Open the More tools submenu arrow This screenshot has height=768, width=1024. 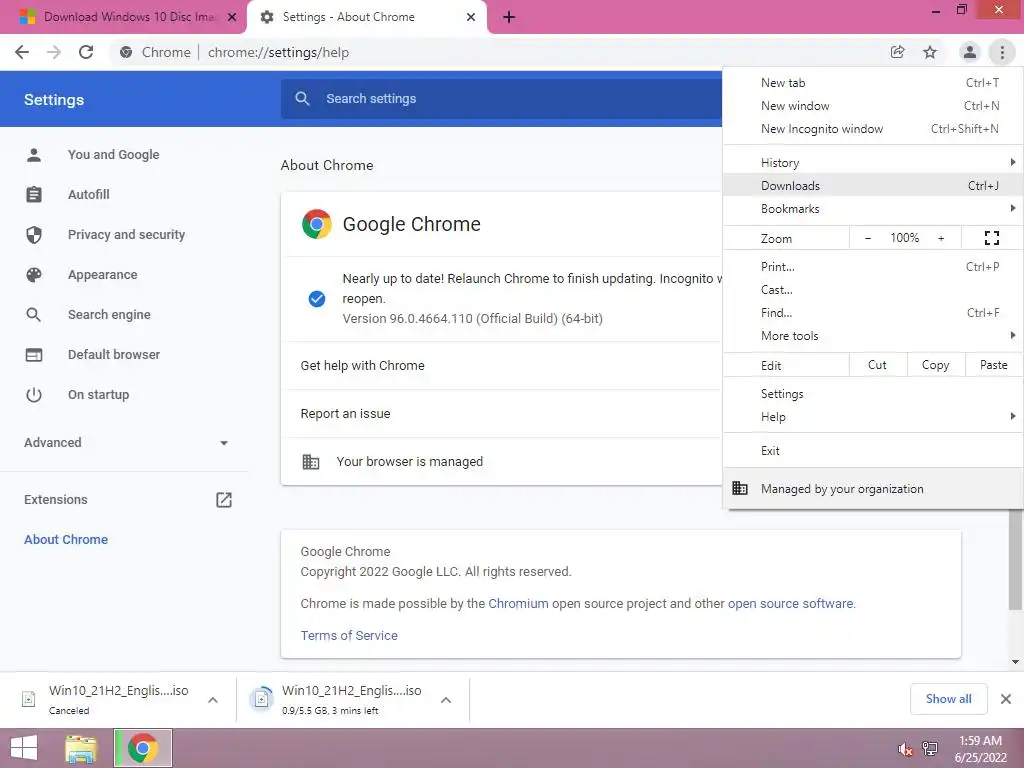click(1012, 335)
